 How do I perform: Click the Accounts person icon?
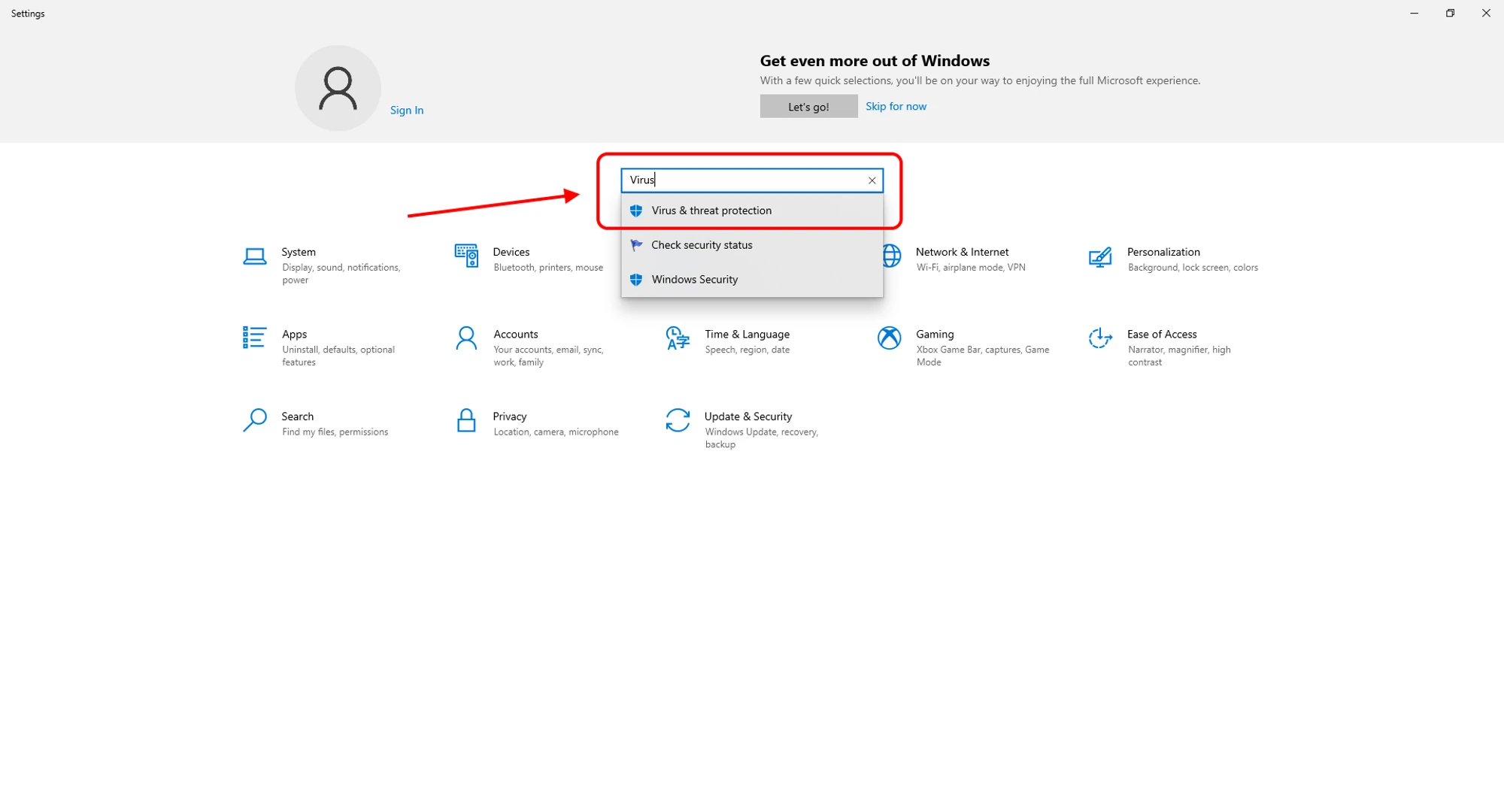[466, 338]
